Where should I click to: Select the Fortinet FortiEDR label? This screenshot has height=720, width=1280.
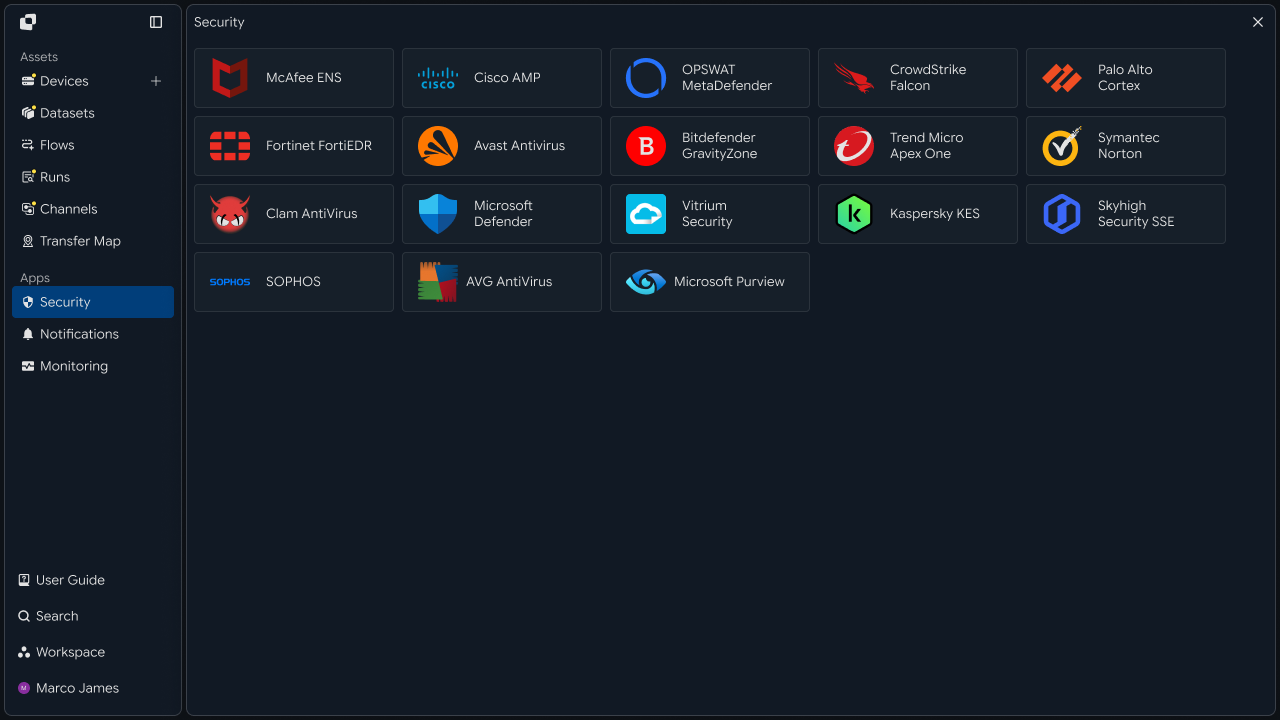(x=319, y=146)
